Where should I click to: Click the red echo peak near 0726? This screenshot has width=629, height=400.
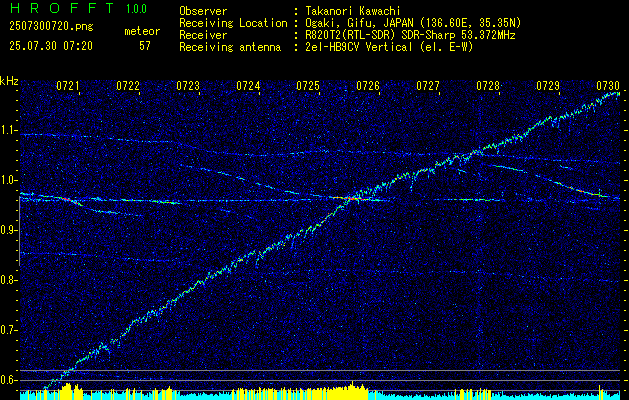[350, 198]
